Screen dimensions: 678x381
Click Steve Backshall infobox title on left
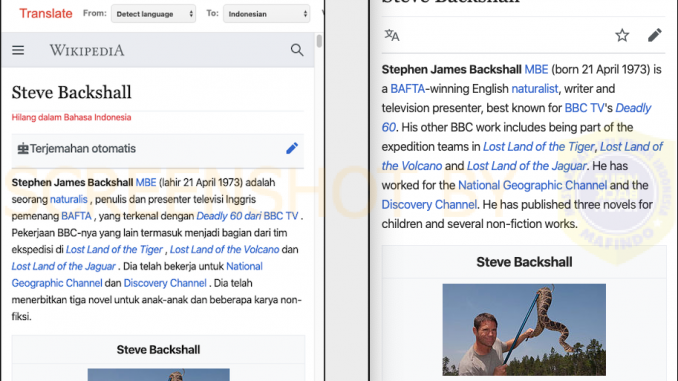click(158, 350)
